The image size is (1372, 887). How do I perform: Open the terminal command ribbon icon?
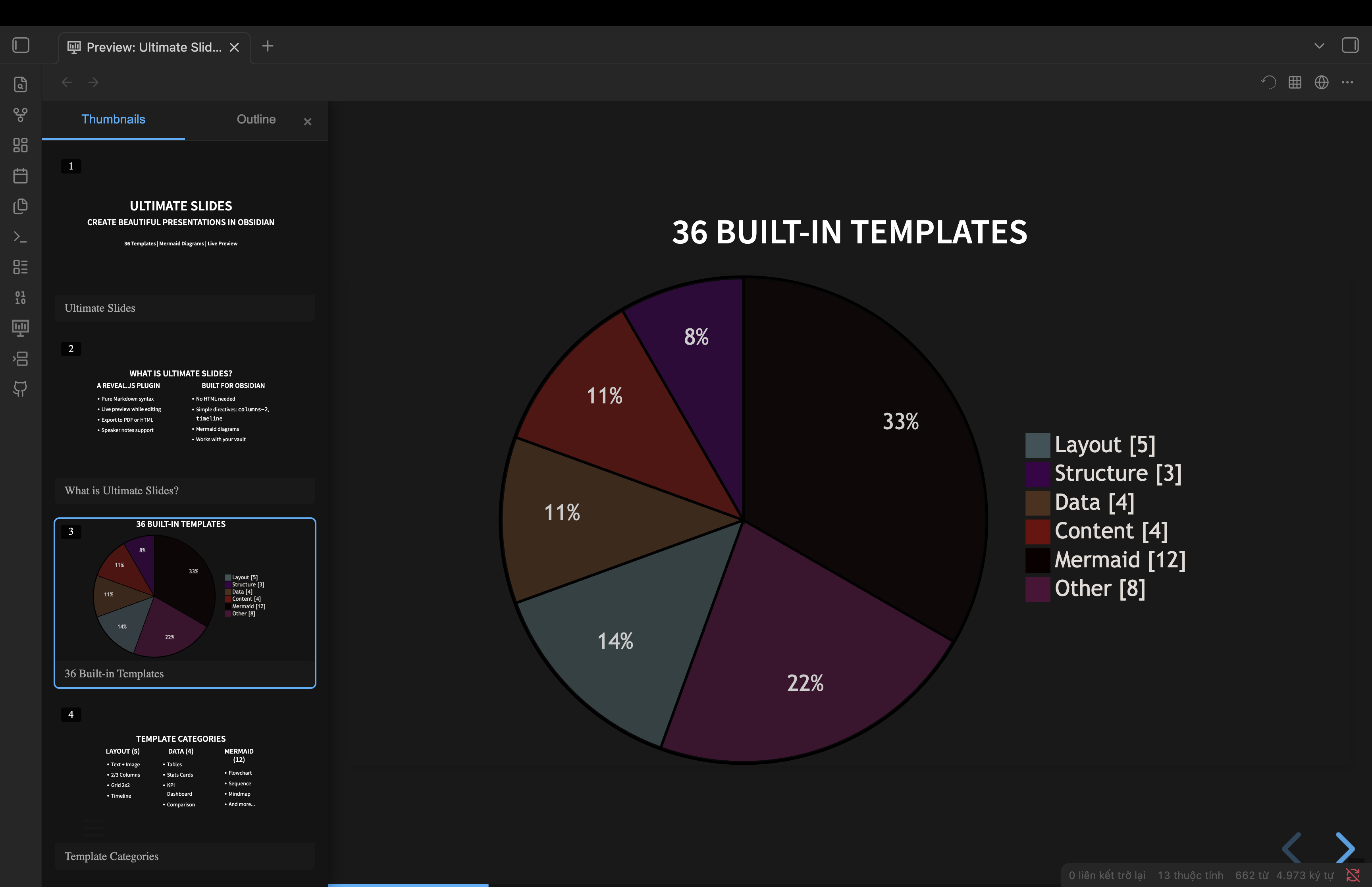pyautogui.click(x=21, y=237)
